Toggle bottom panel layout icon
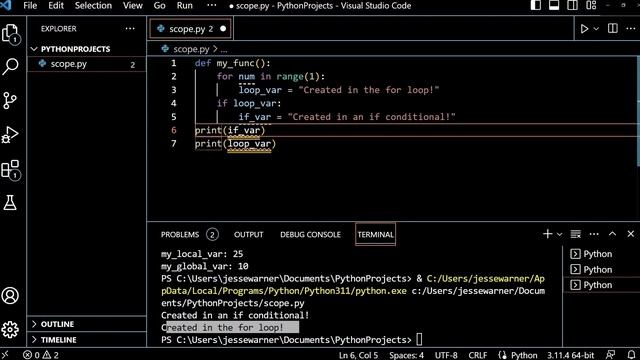The image size is (640, 360). (x=554, y=5)
